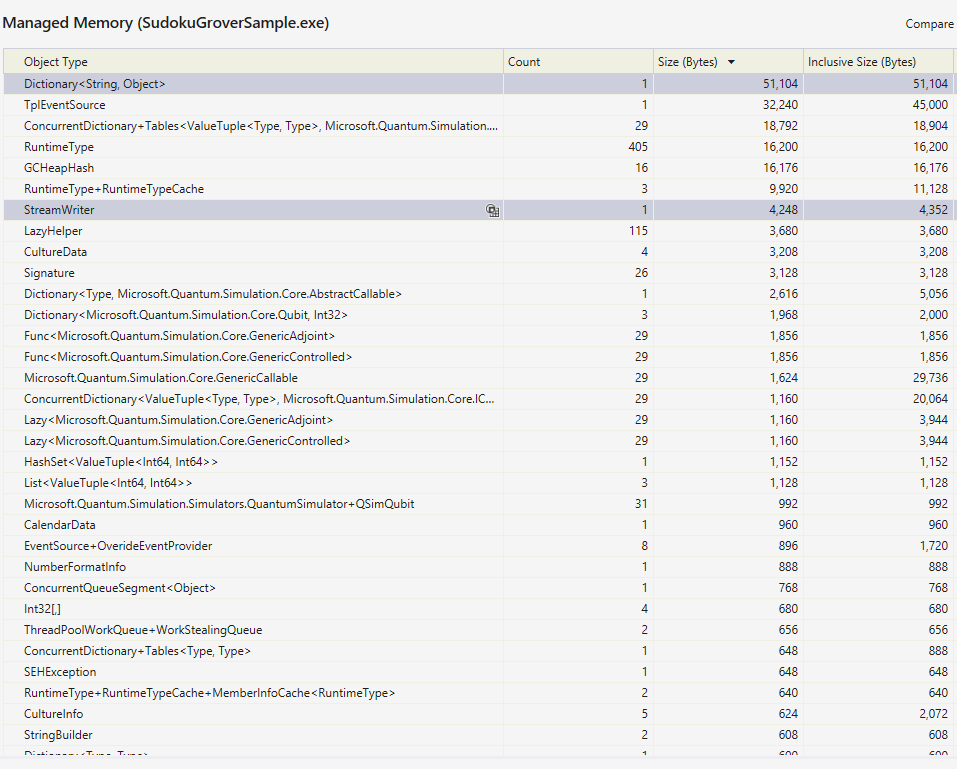Screen dimensions: 957x769
Task: Click the 32,240 size value of TplEventSource
Action: point(780,105)
